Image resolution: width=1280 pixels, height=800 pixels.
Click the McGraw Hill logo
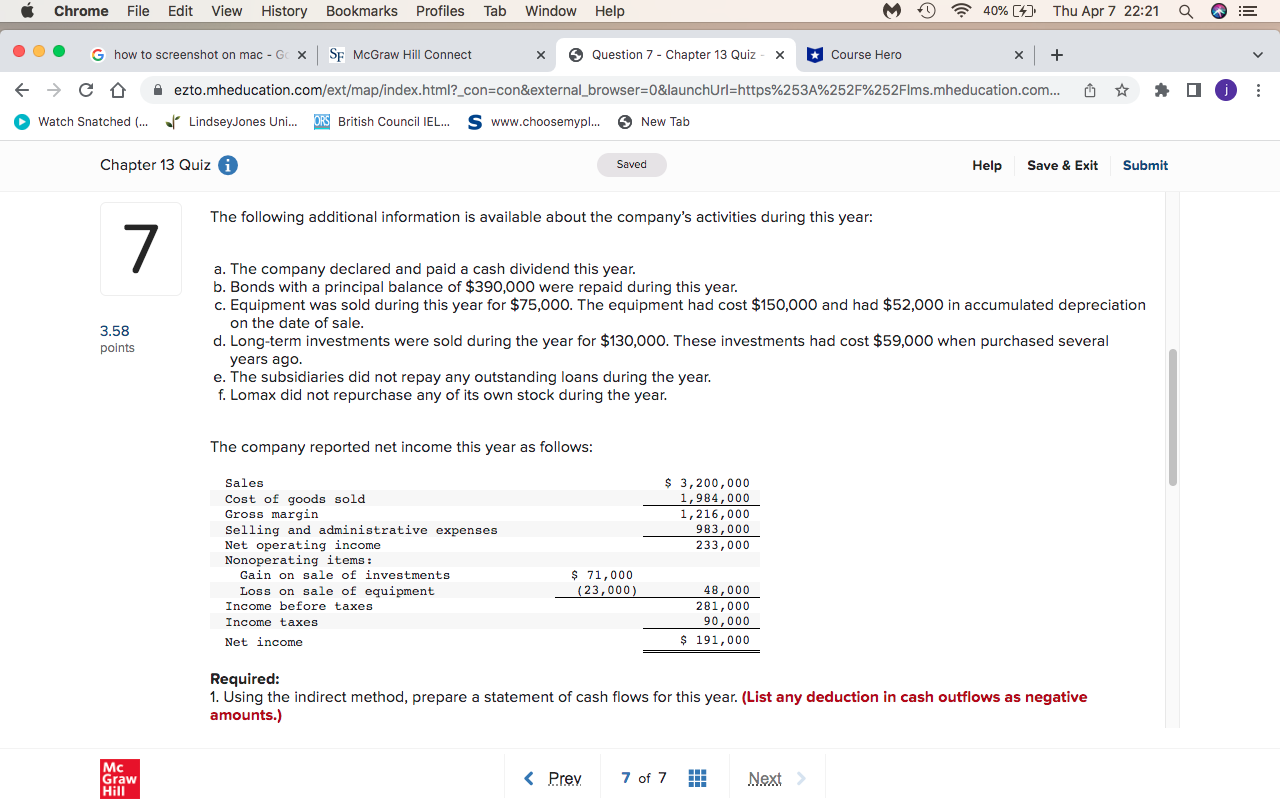119,778
